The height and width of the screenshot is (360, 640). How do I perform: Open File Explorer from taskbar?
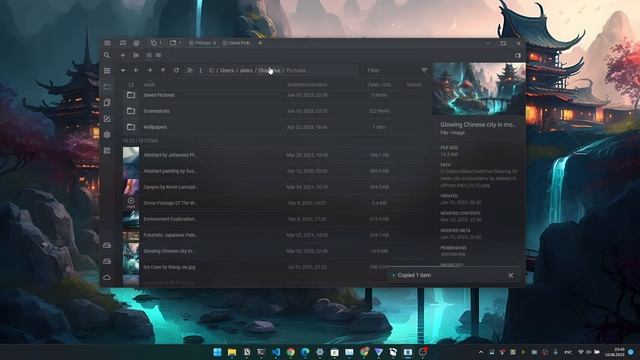click(232, 352)
